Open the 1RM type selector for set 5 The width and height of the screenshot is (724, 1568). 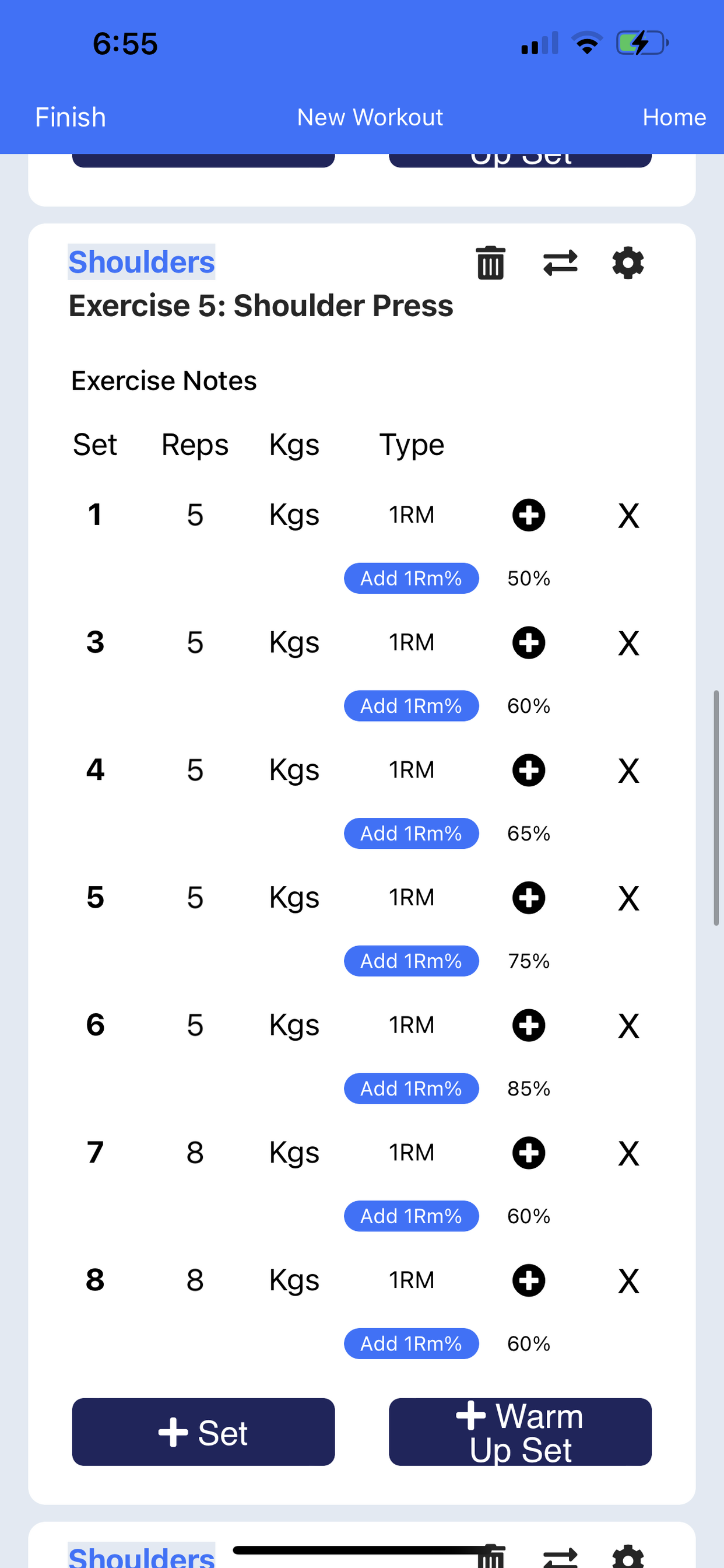412,897
